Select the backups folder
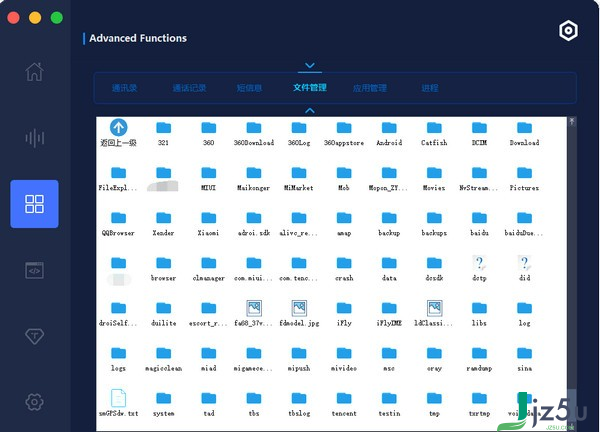Viewport: 600px width, 432px height. [434, 223]
